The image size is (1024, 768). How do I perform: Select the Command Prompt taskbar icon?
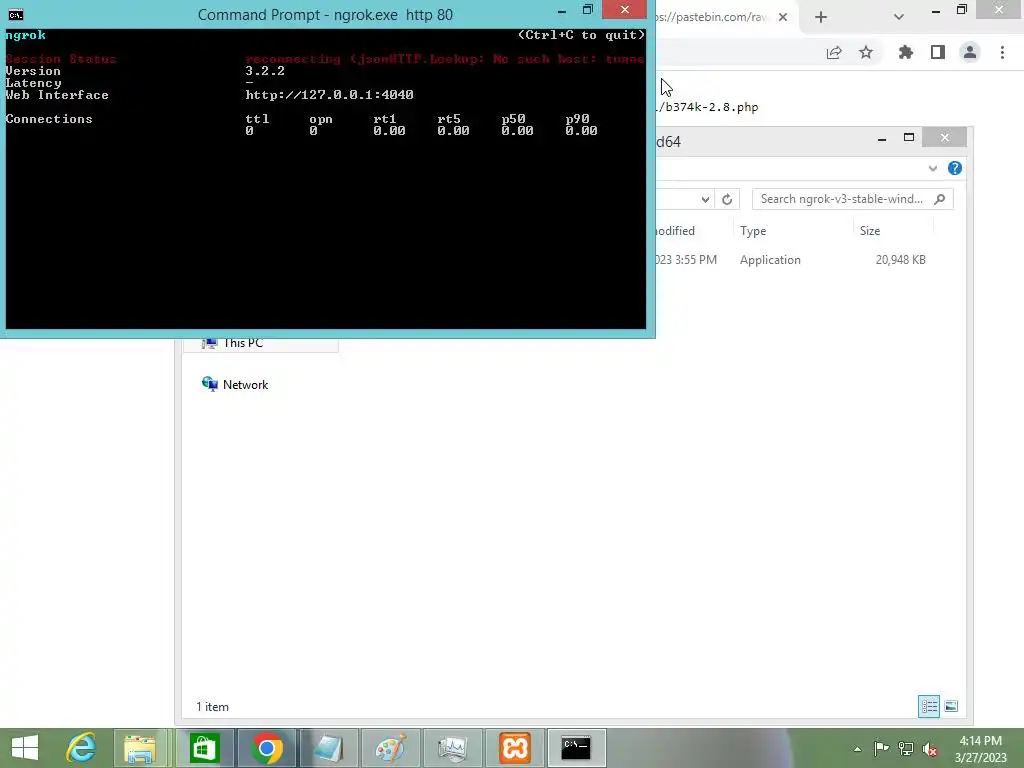point(576,748)
